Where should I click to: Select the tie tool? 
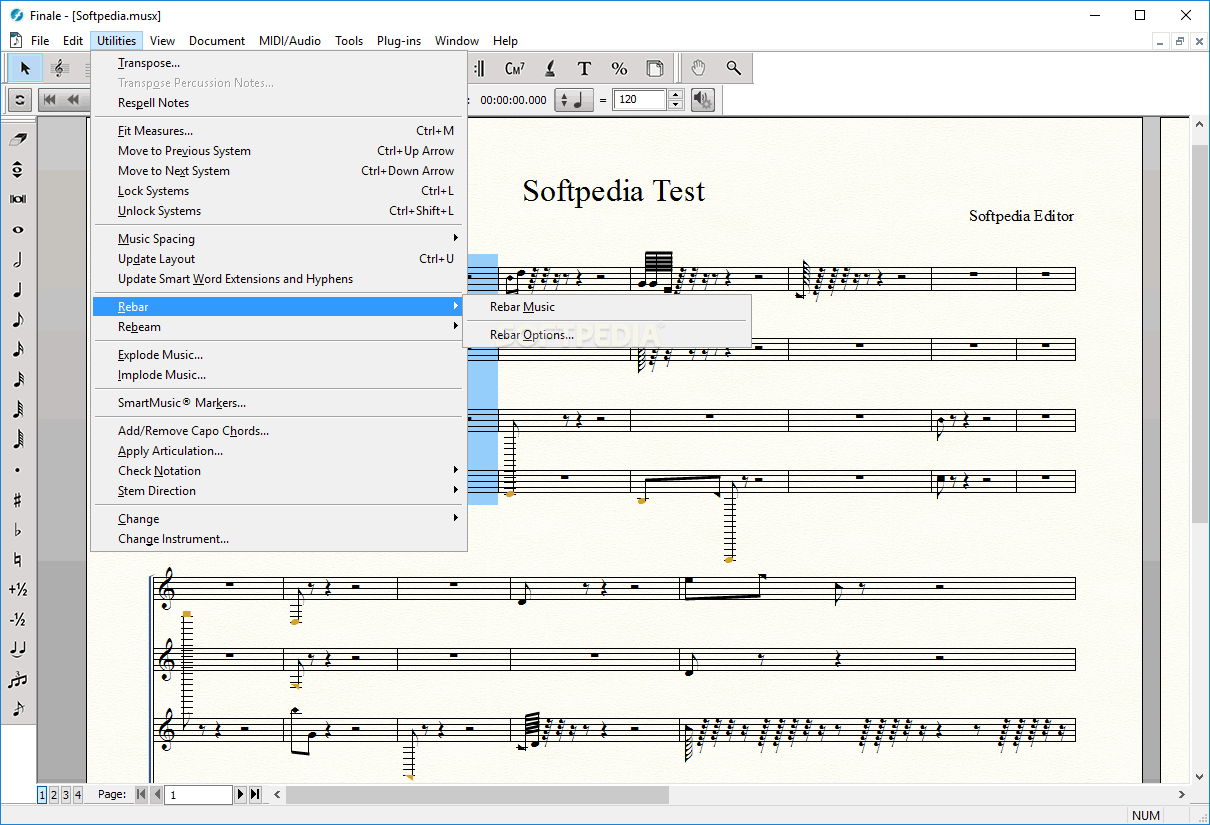pyautogui.click(x=18, y=649)
